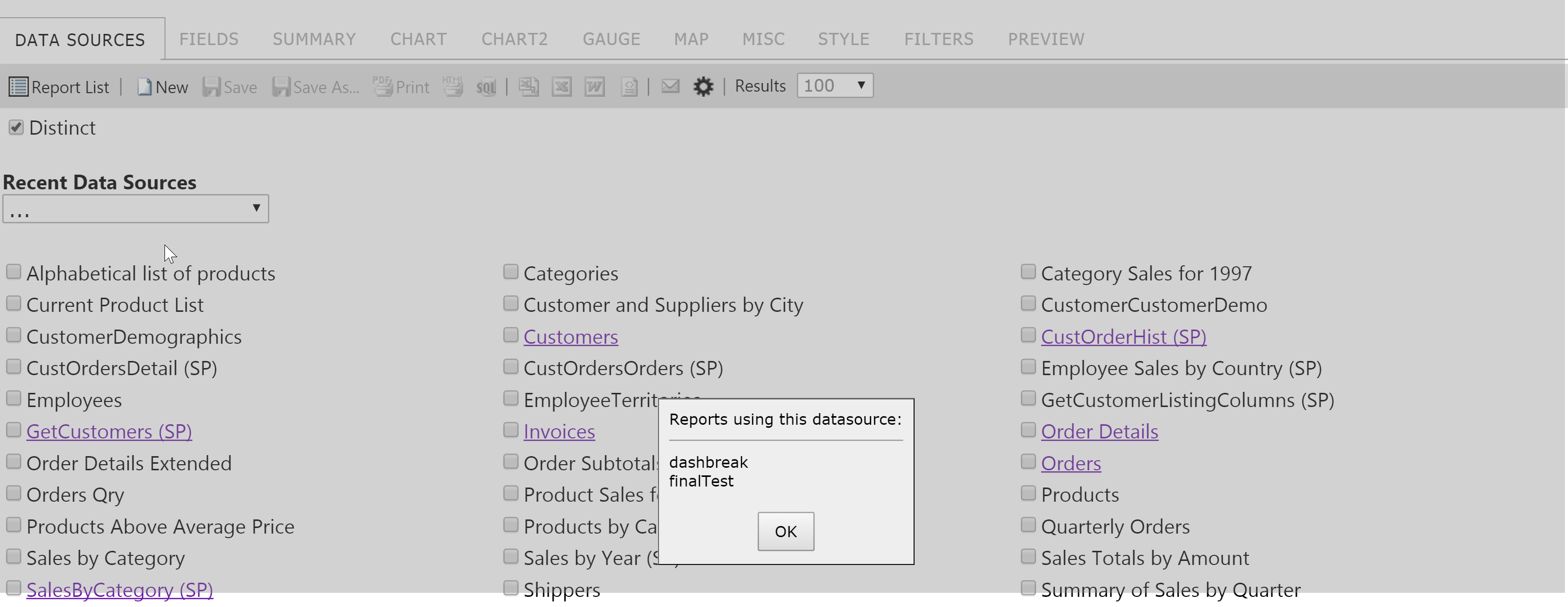Viewport: 1568px width, 607px height.
Task: Open the FILTERS tab
Action: point(938,39)
